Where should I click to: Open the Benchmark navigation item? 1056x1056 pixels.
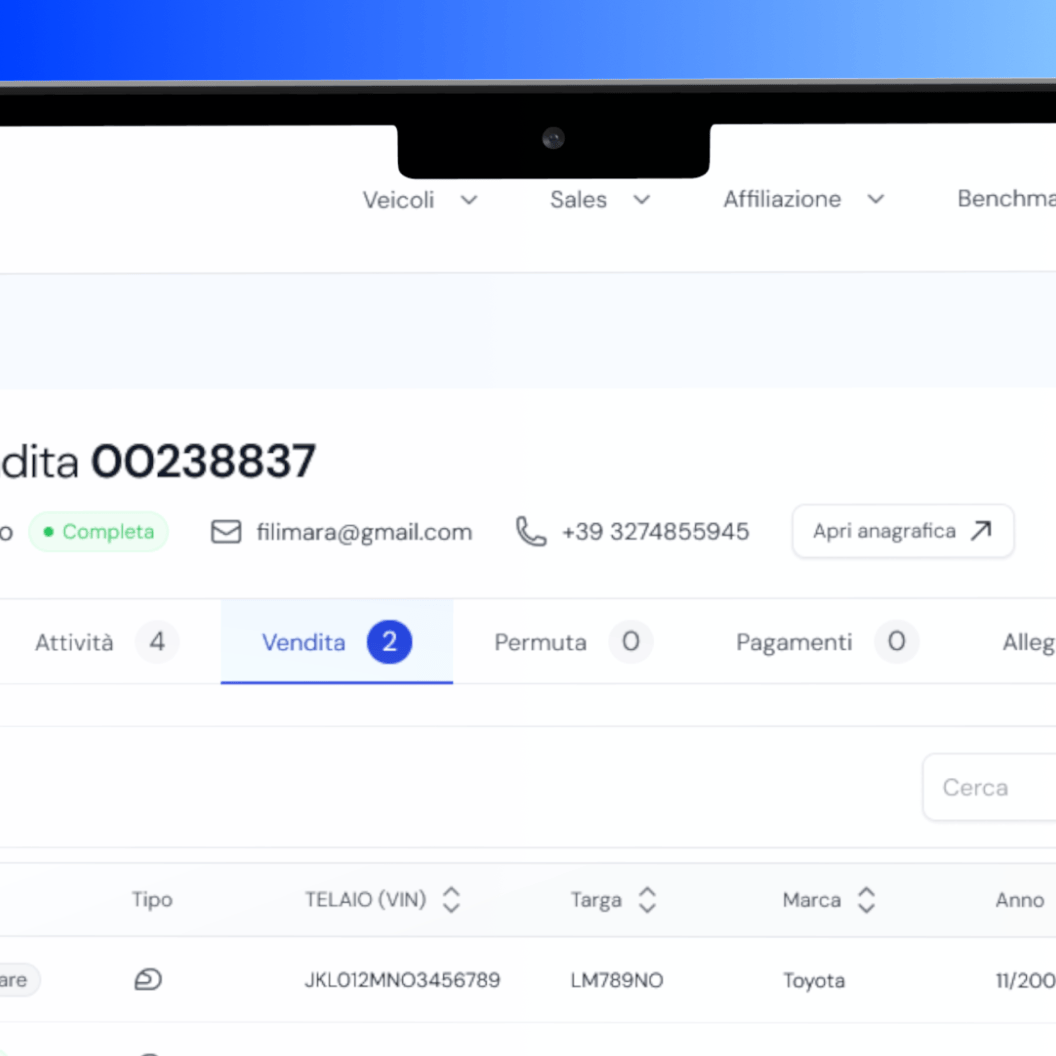[x=1006, y=198]
